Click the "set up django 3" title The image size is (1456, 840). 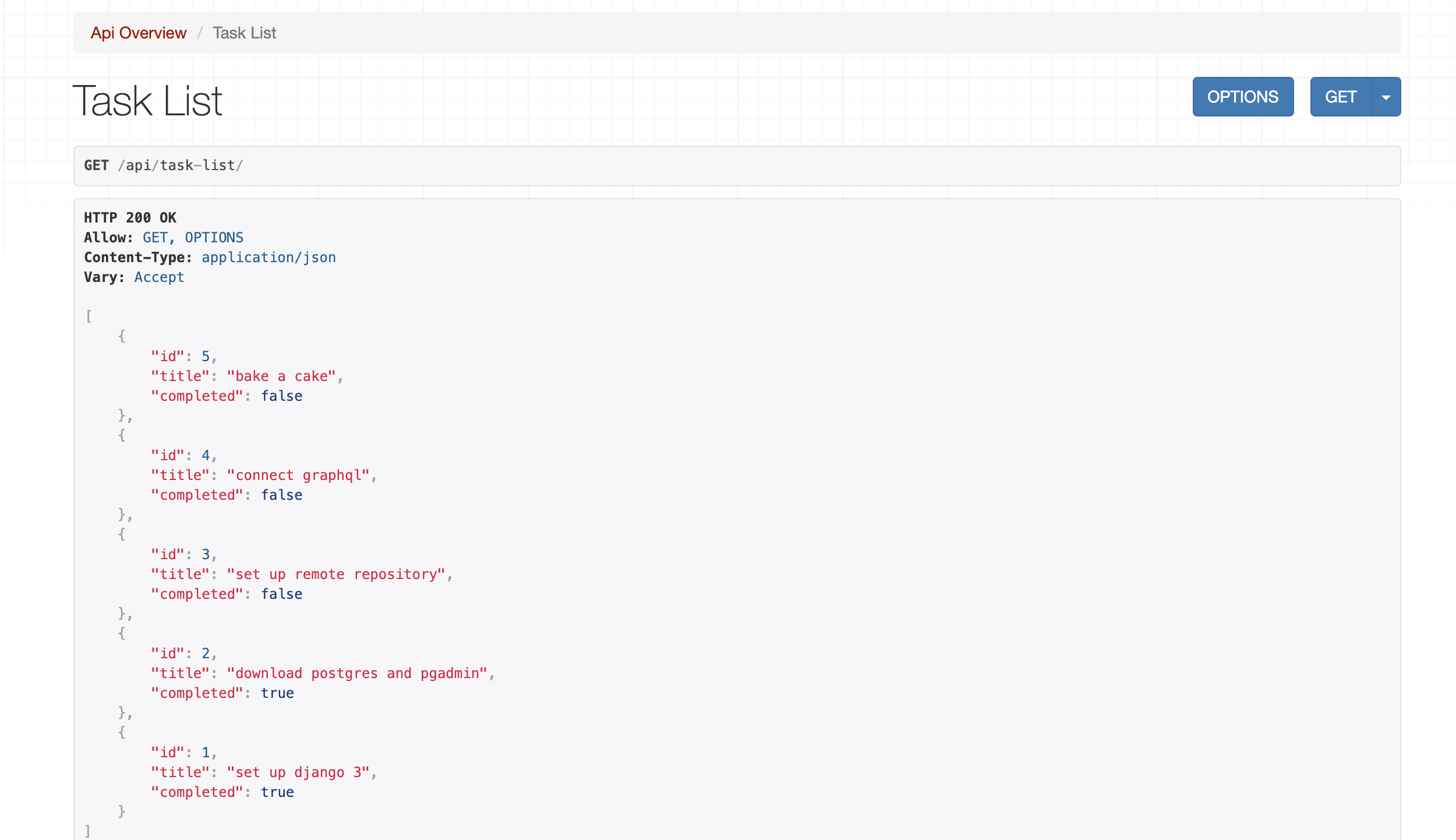click(298, 772)
